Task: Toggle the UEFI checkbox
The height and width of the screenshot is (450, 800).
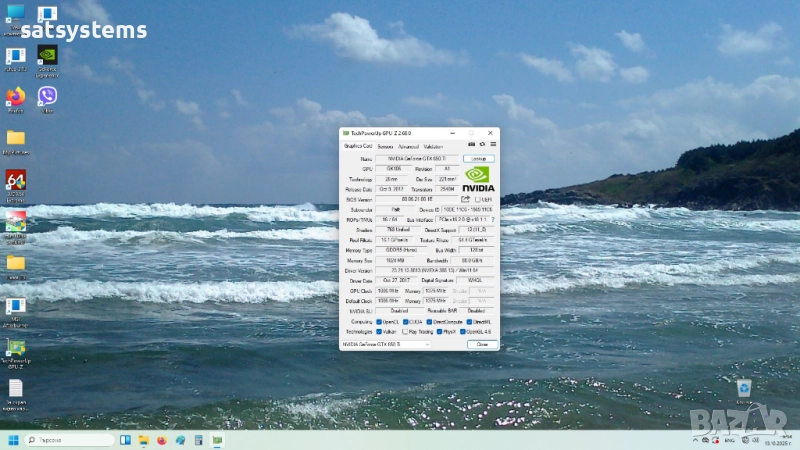Action: (478, 199)
